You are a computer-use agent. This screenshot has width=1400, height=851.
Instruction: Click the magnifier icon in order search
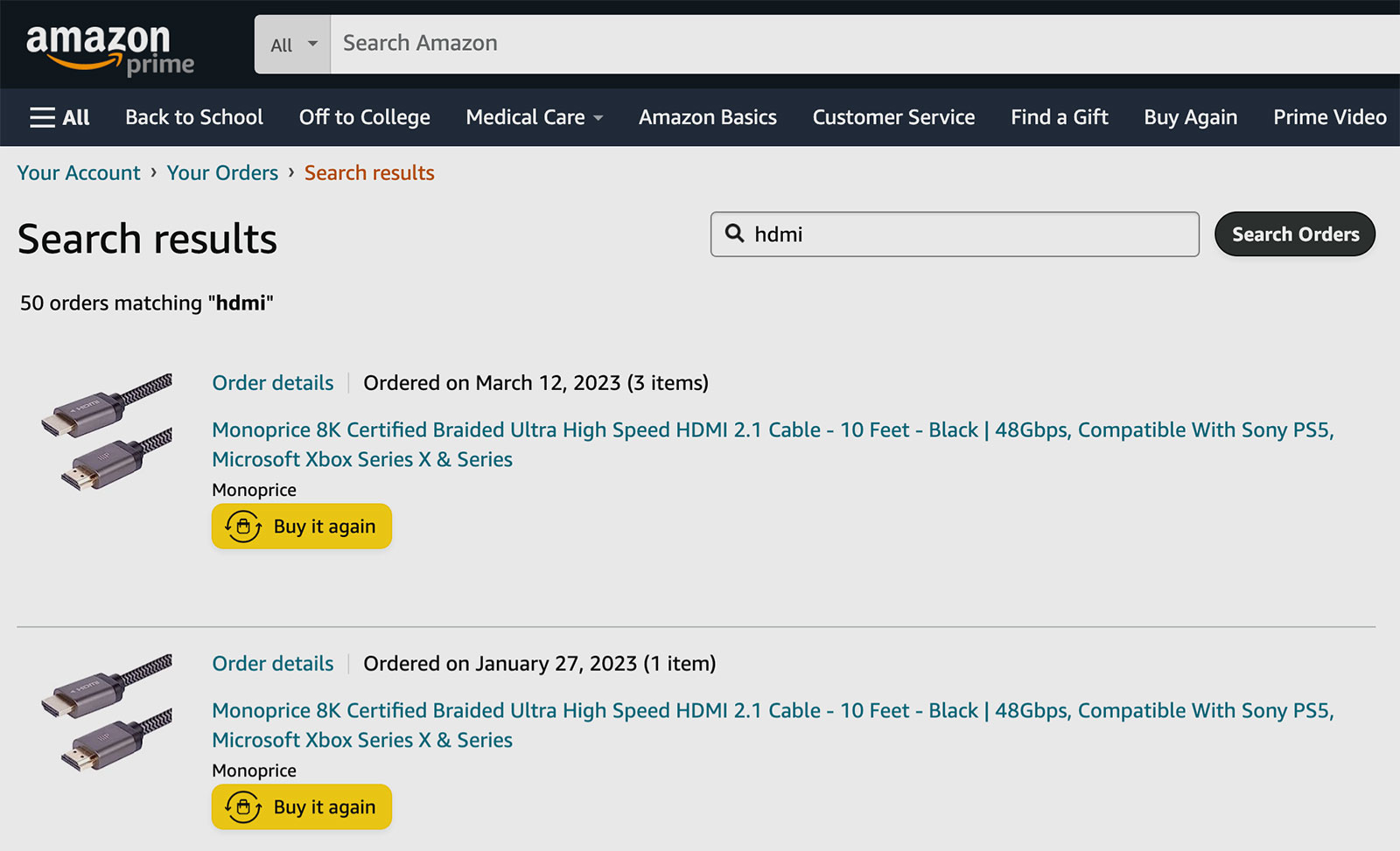[x=735, y=234]
